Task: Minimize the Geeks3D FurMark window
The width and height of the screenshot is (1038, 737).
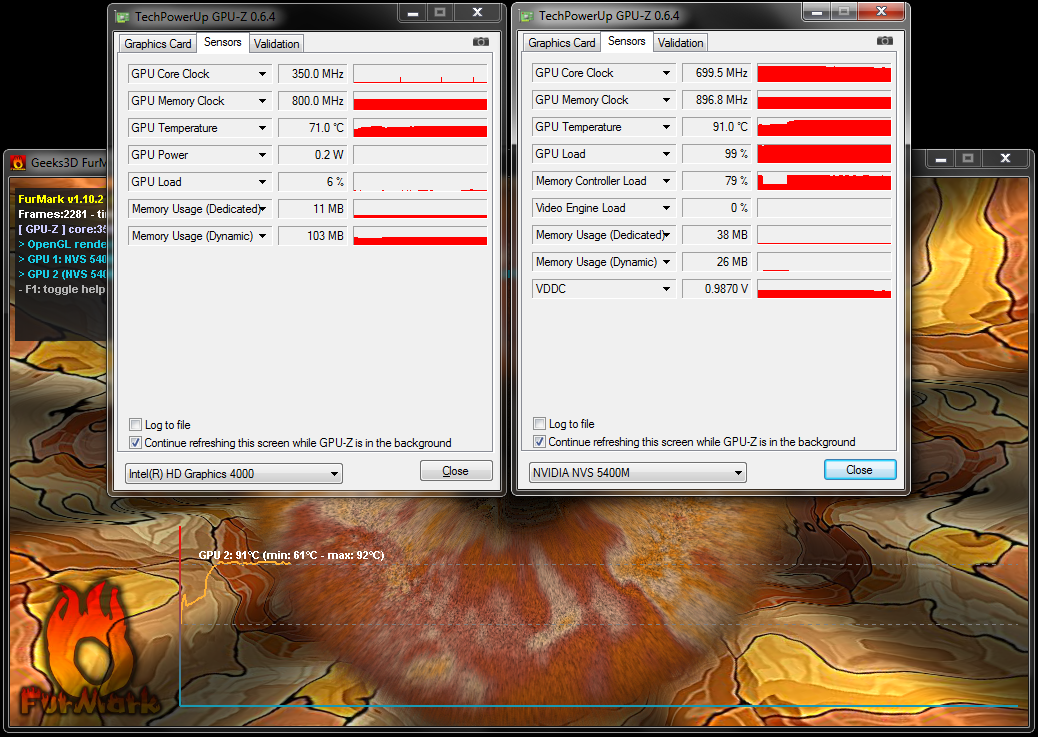Action: pos(941,159)
